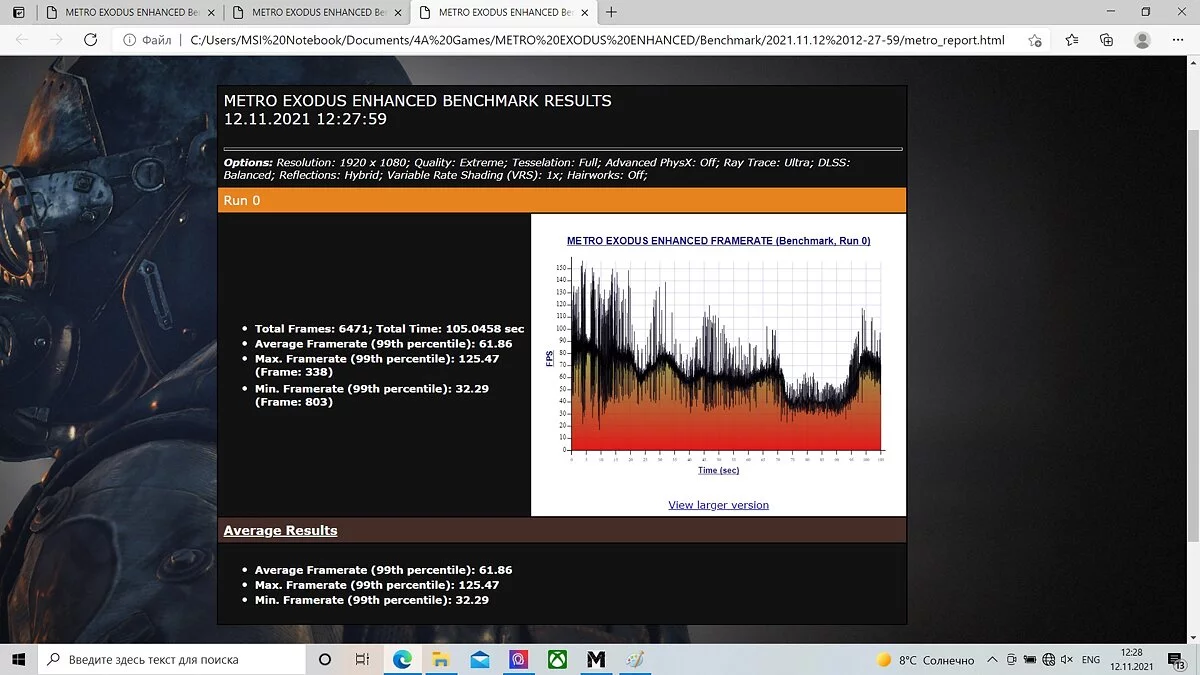Open Cortana circle on taskbar
This screenshot has height=675, width=1200.
[325, 660]
